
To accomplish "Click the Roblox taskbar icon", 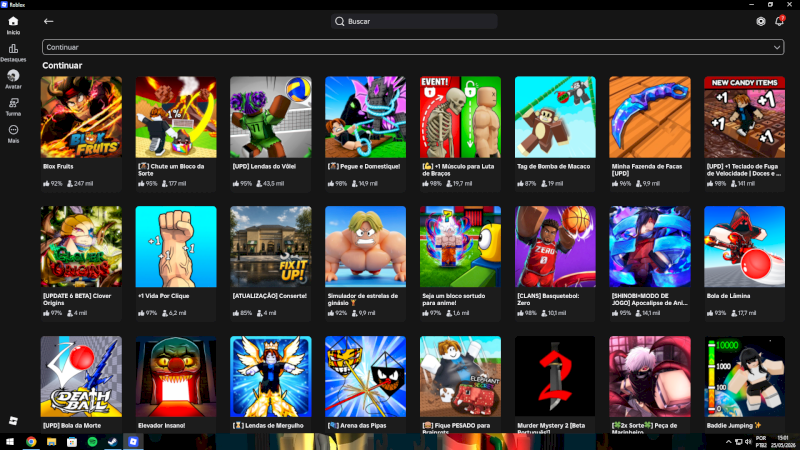I will [x=133, y=442].
